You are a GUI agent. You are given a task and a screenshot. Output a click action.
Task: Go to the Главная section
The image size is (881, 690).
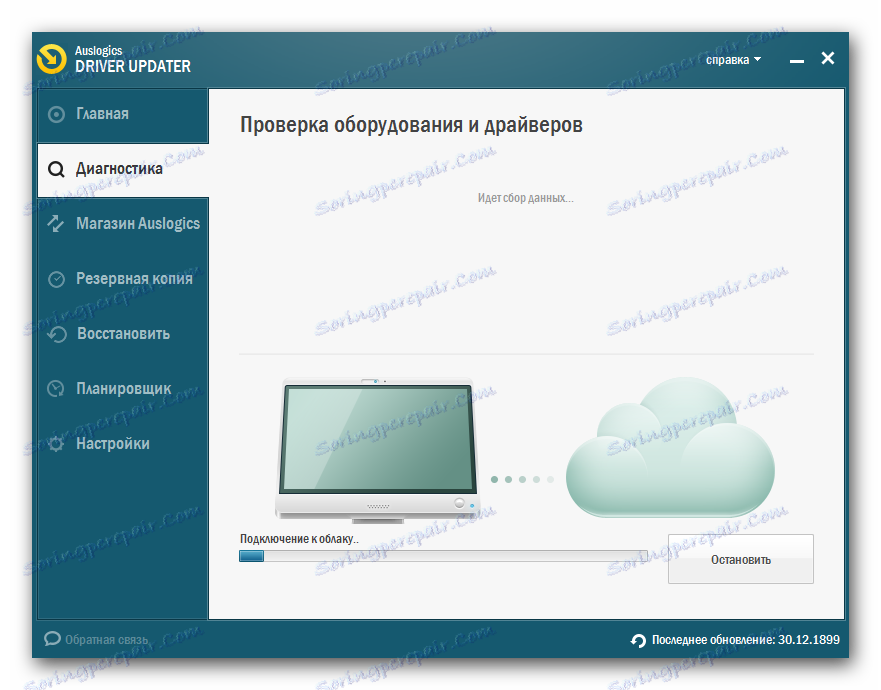(123, 115)
